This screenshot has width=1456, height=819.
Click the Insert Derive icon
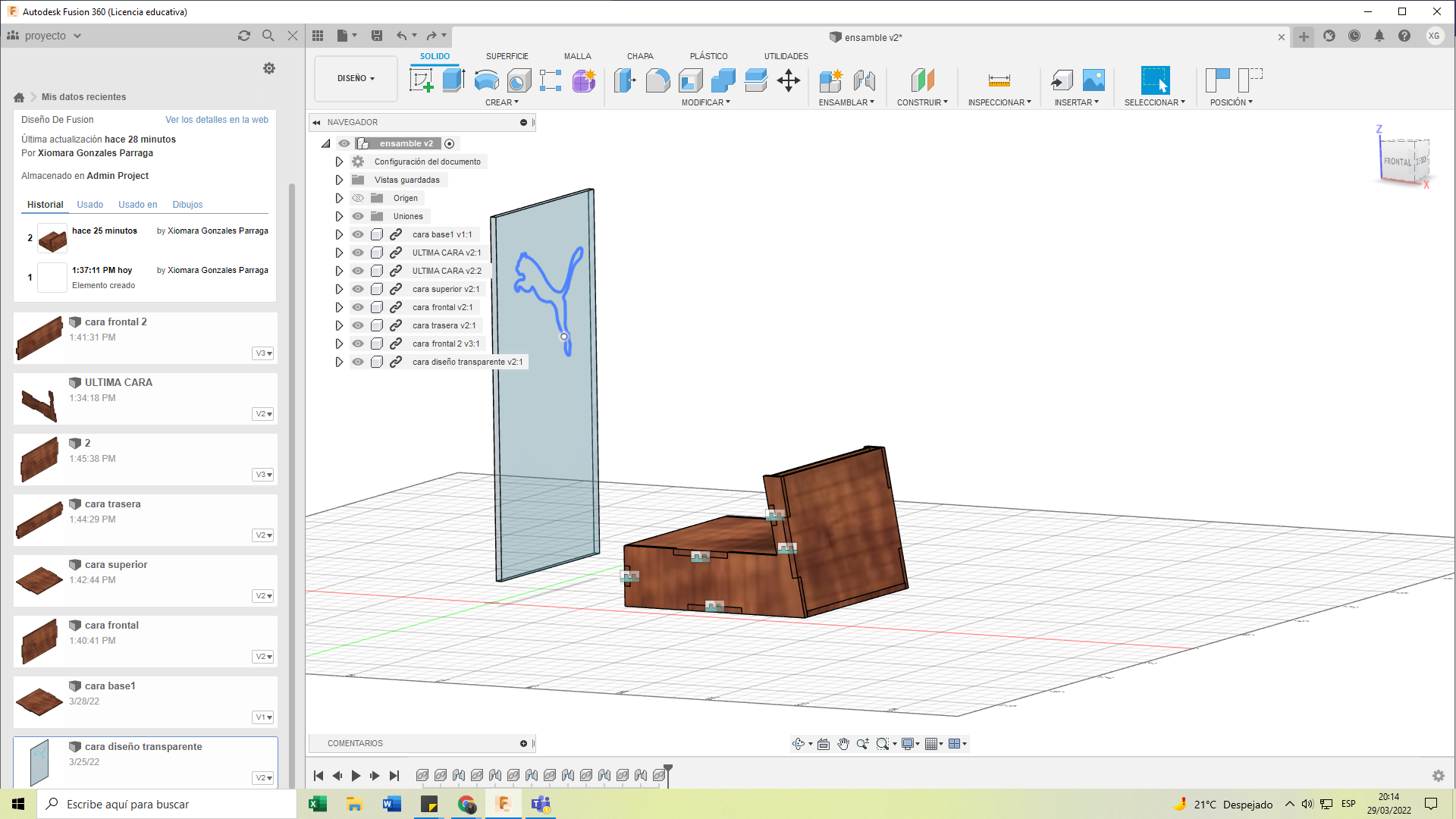[1062, 80]
